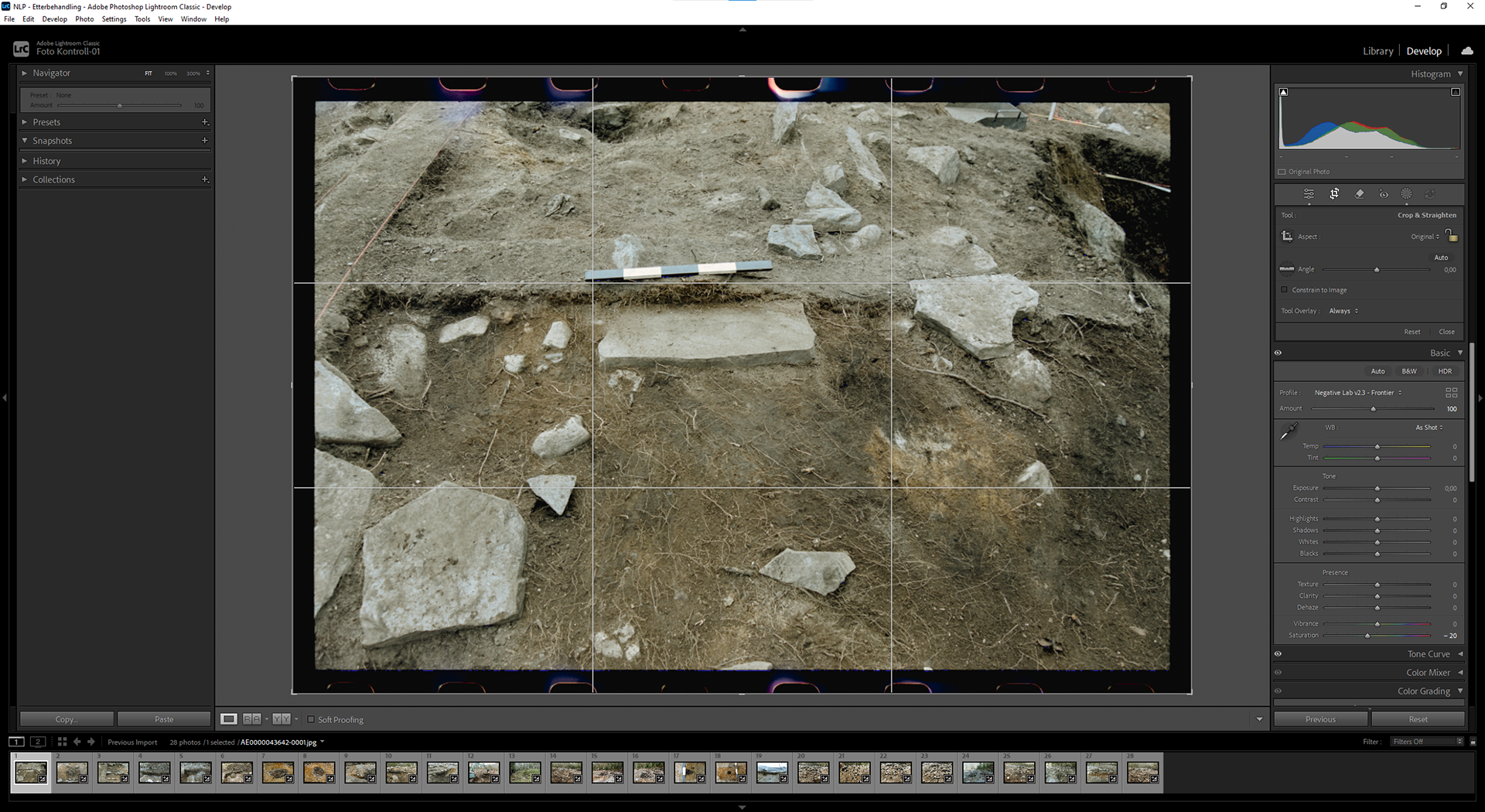The image size is (1485, 812).
Task: Select the Crop Frame tool icon
Action: tap(1287, 236)
